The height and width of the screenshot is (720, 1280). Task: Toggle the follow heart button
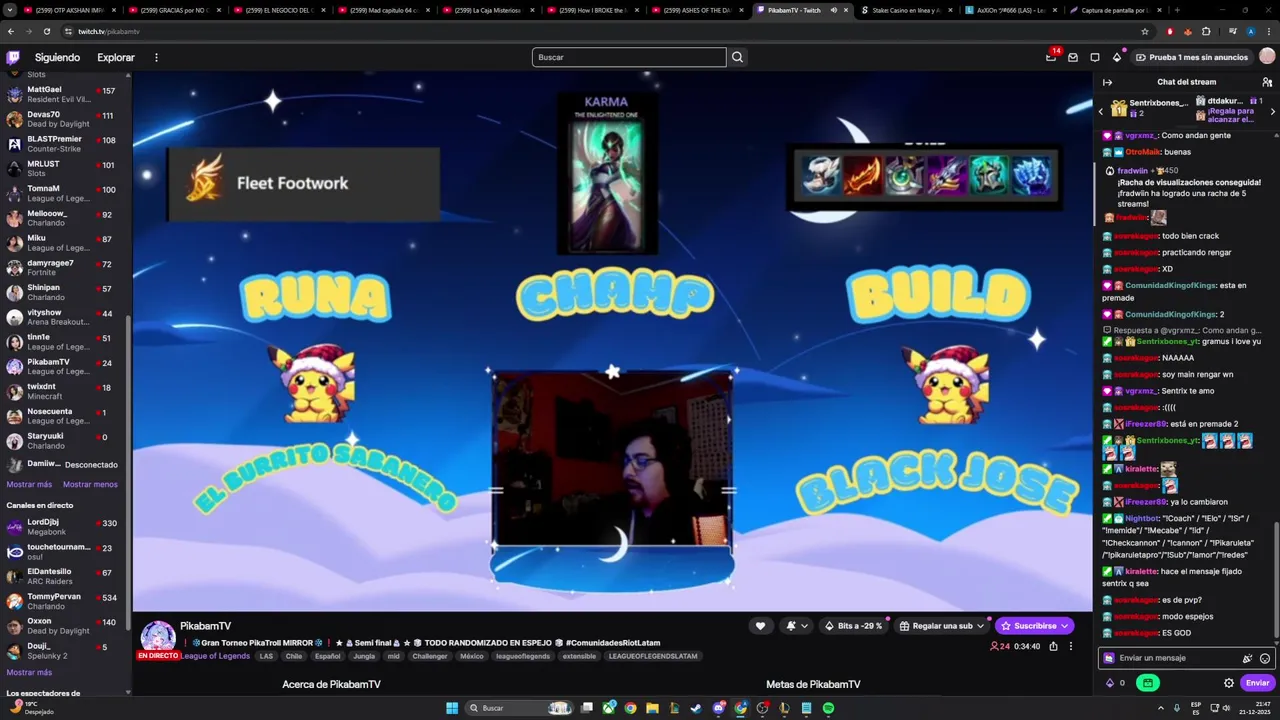click(760, 626)
